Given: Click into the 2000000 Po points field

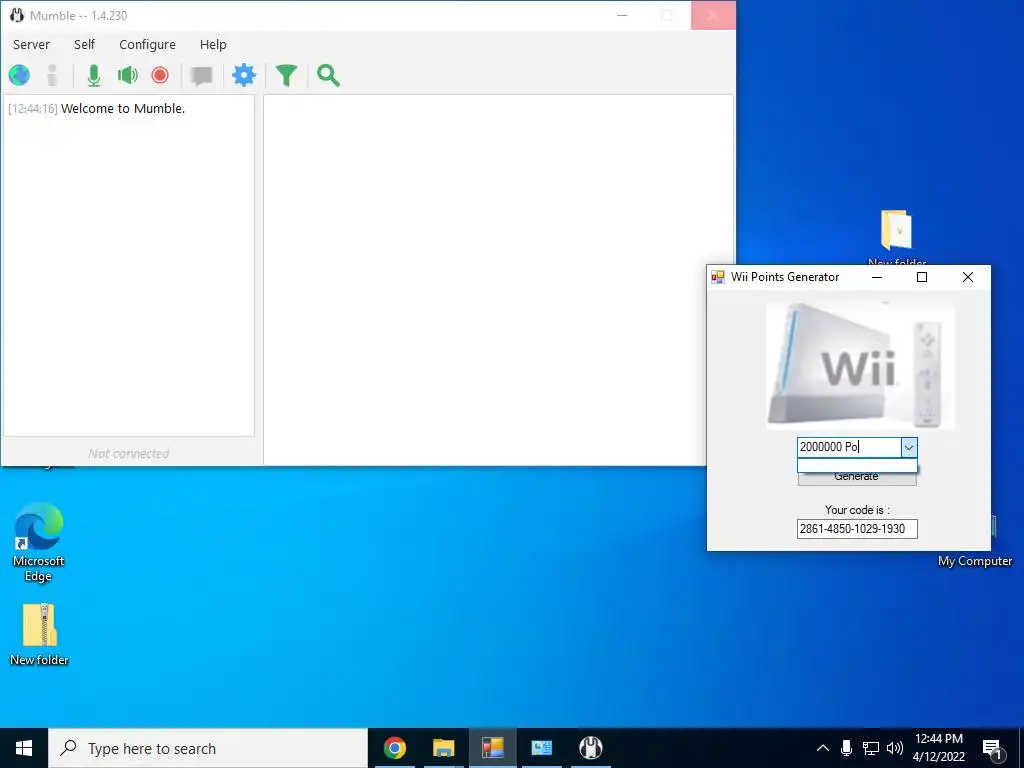Looking at the screenshot, I should coord(849,447).
